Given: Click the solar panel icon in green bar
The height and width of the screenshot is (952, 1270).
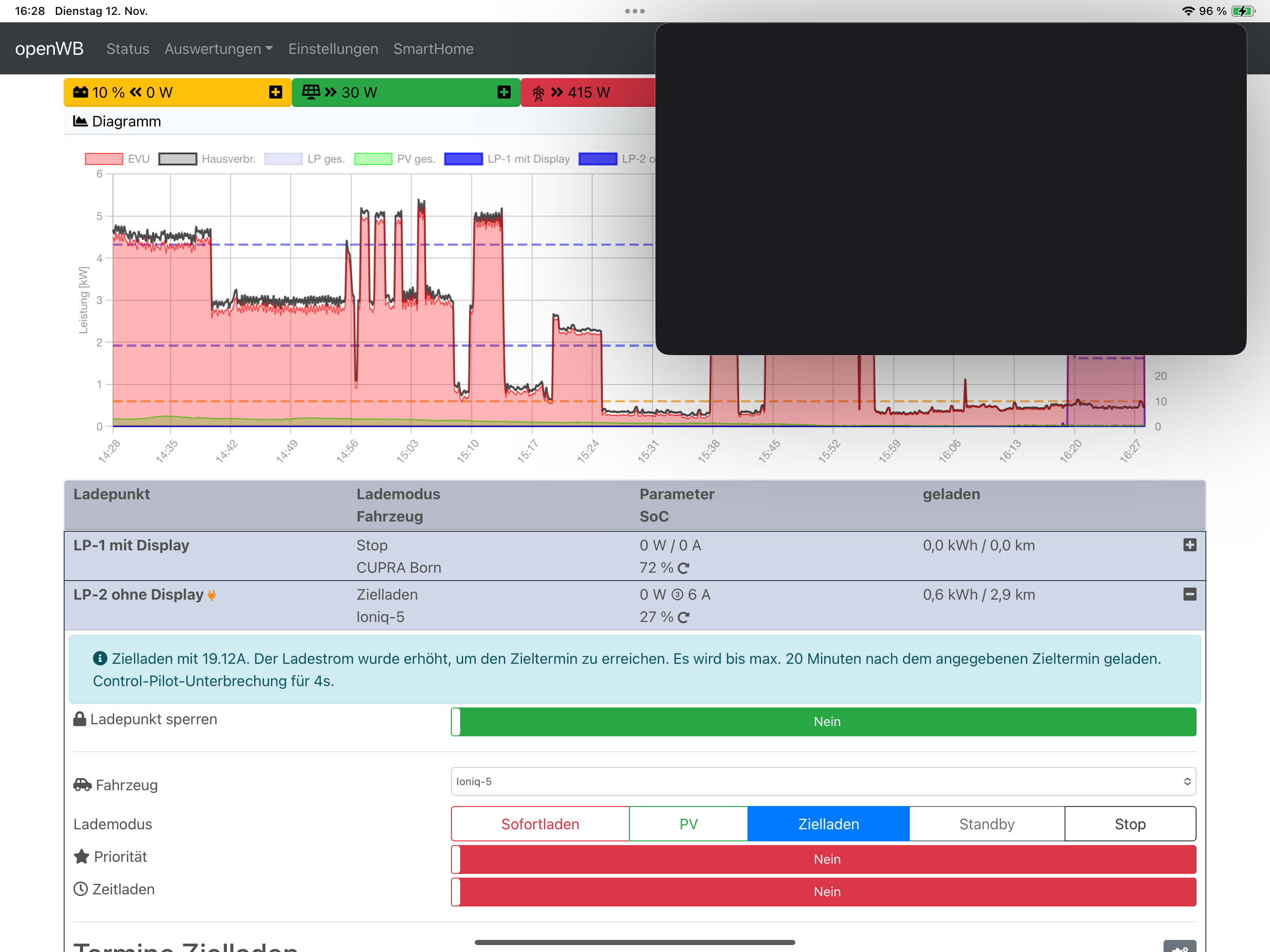Looking at the screenshot, I should [311, 92].
